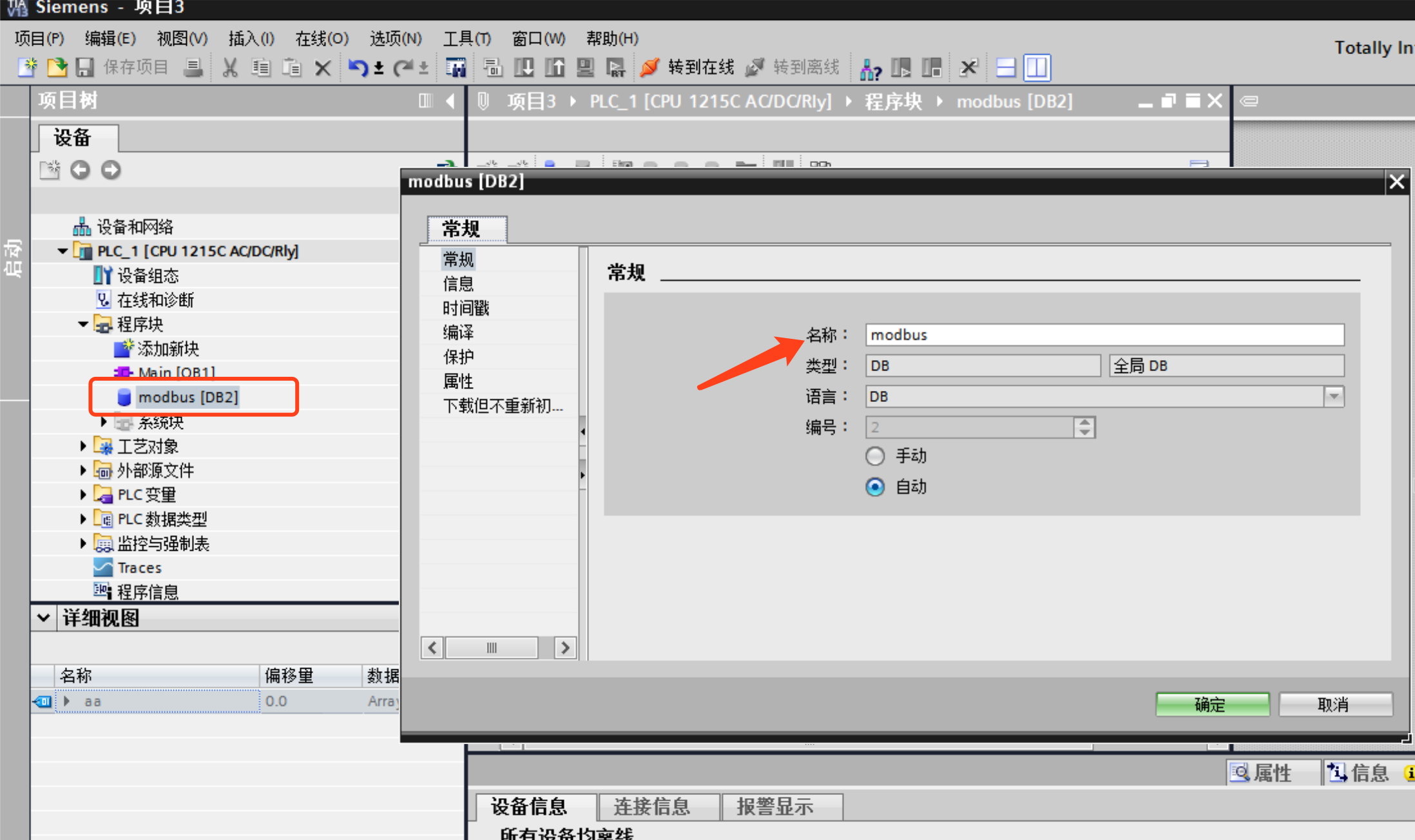This screenshot has width=1415, height=840.
Task: Collapse the 程序块 program blocks folder
Action: click(x=83, y=324)
